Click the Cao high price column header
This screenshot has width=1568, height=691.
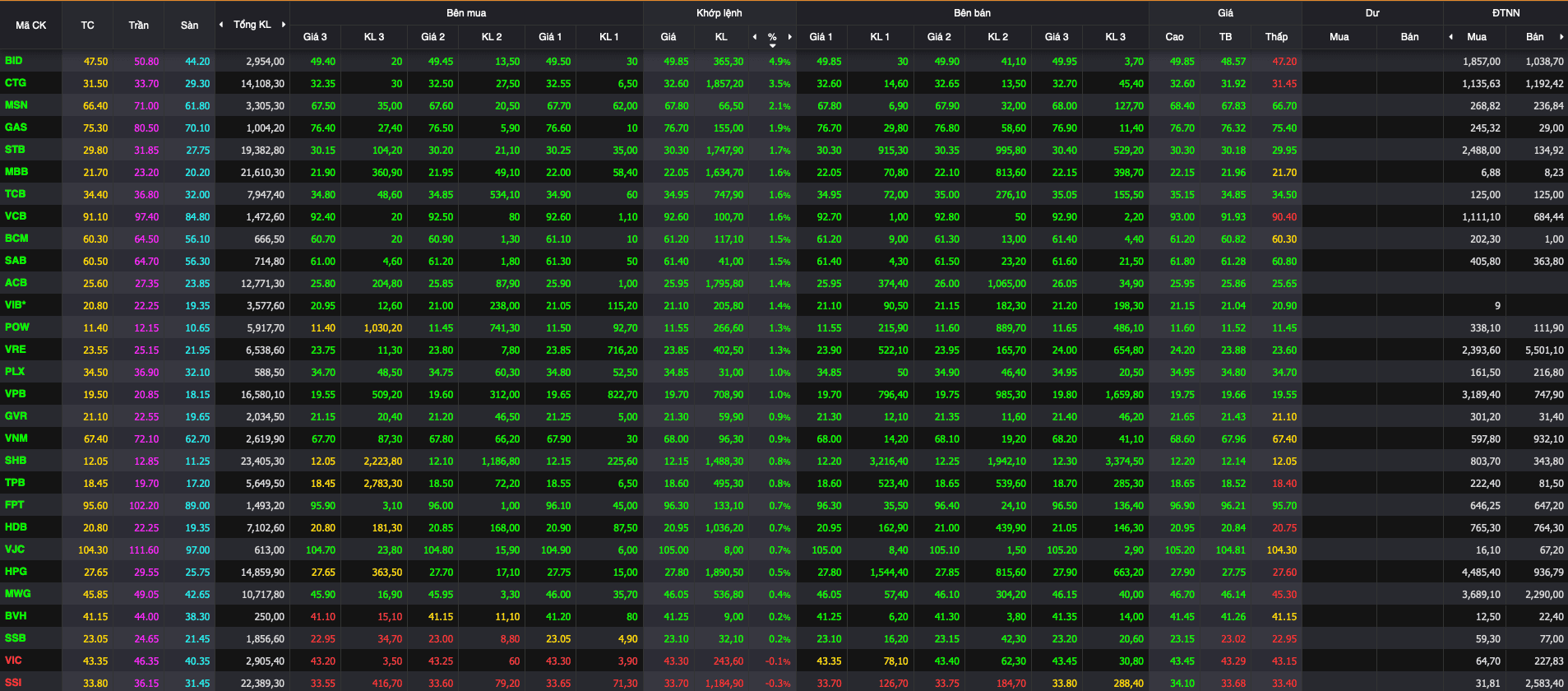1174,37
